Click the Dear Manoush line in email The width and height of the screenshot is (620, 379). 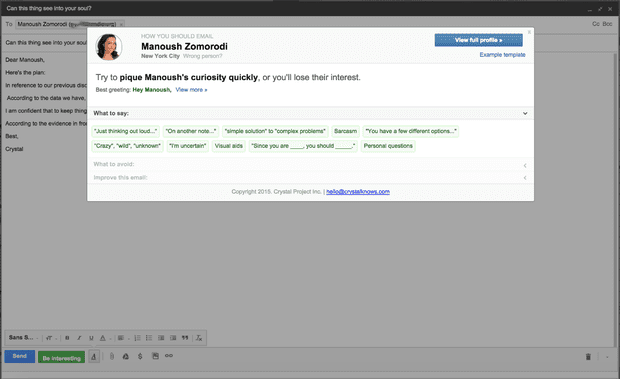tap(25, 60)
